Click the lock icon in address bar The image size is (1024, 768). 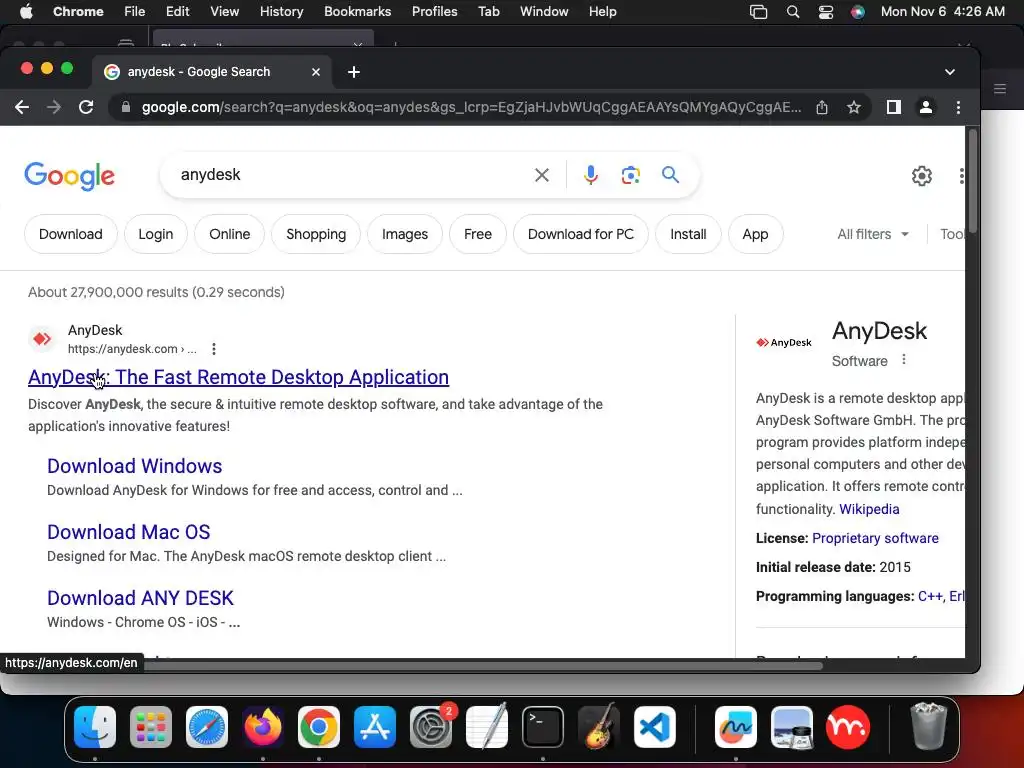pyautogui.click(x=126, y=107)
